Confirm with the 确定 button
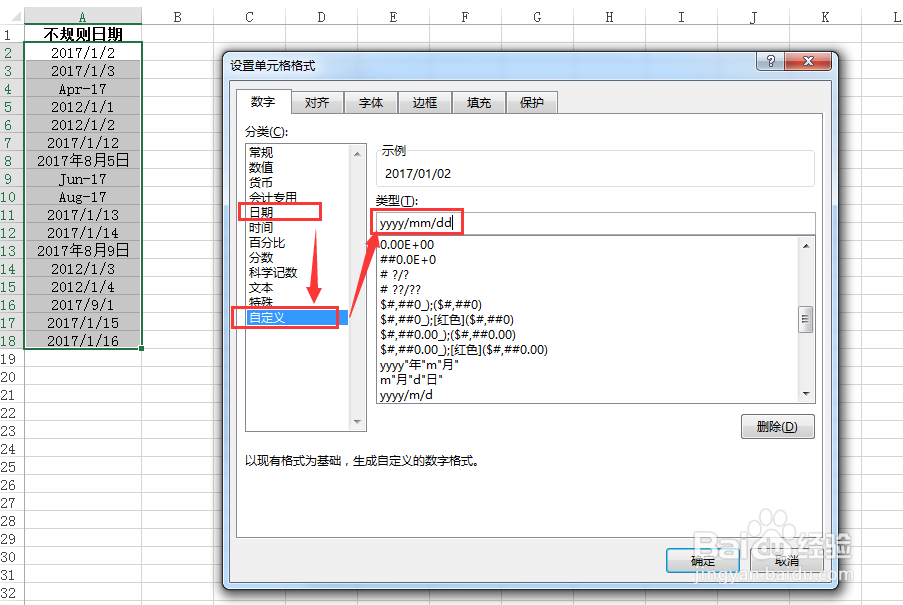 click(703, 560)
